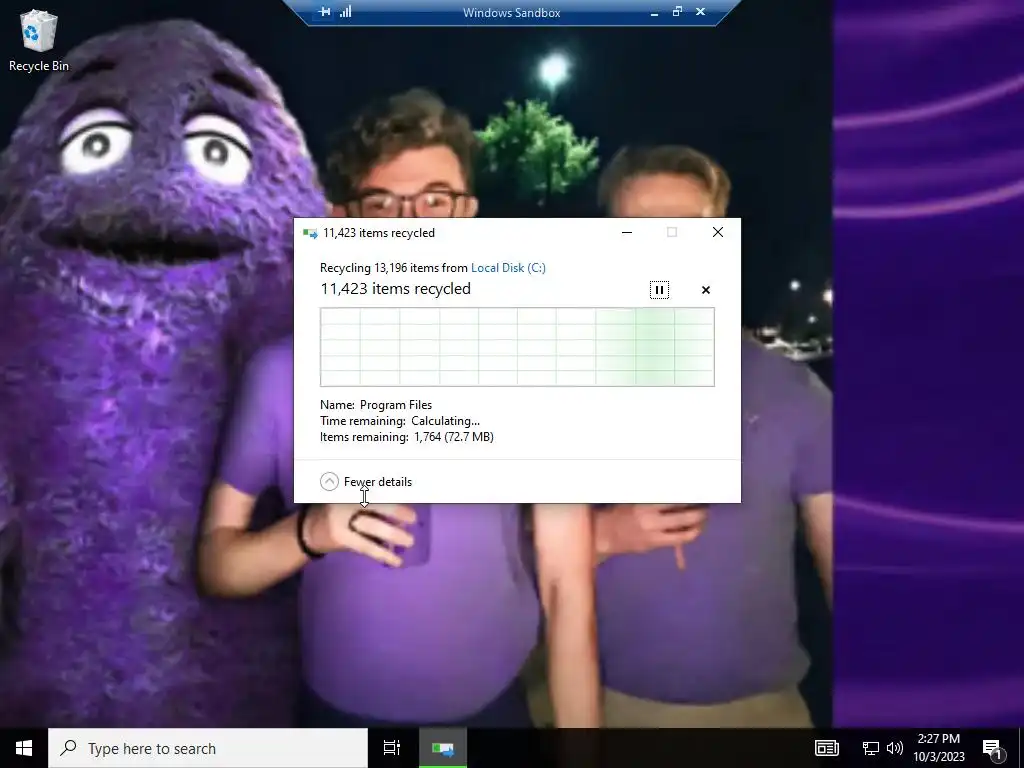Open the volume control tray icon
Image resolution: width=1024 pixels, height=768 pixels.
(x=895, y=748)
